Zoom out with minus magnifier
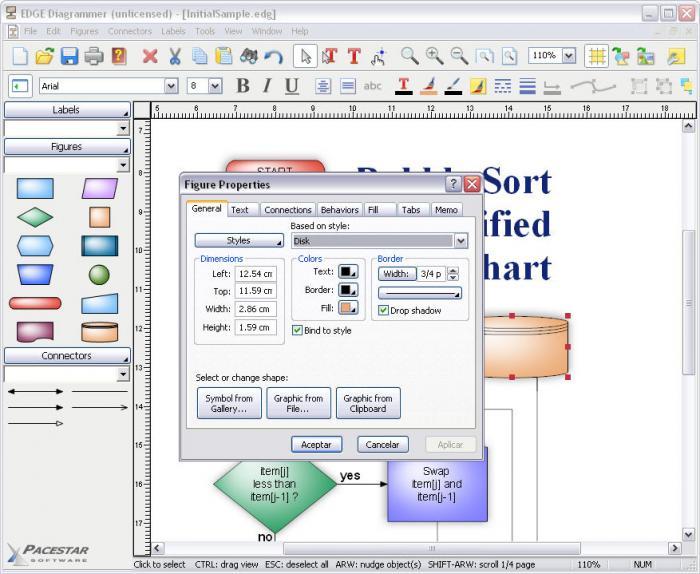Viewport: 700px width, 574px height. pos(459,56)
